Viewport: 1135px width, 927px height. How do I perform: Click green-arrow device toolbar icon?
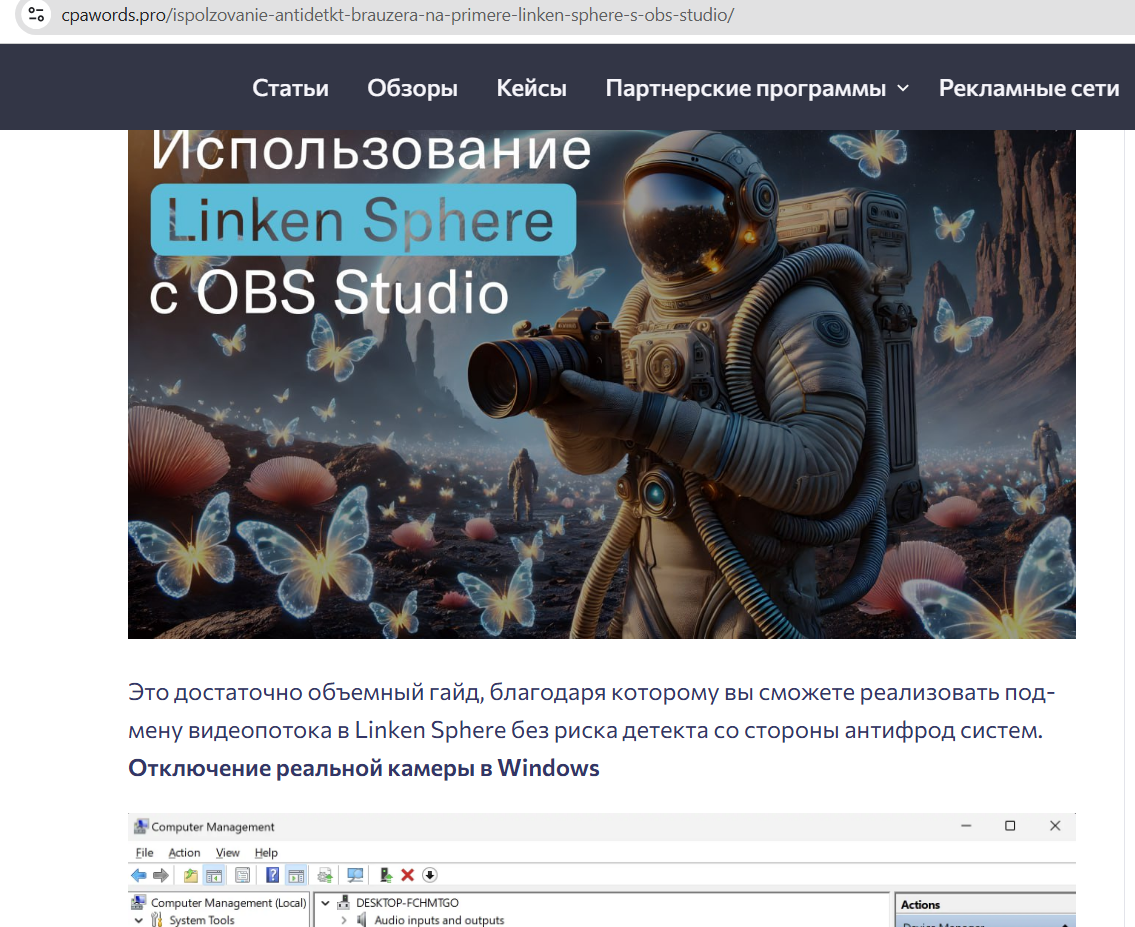click(x=386, y=875)
